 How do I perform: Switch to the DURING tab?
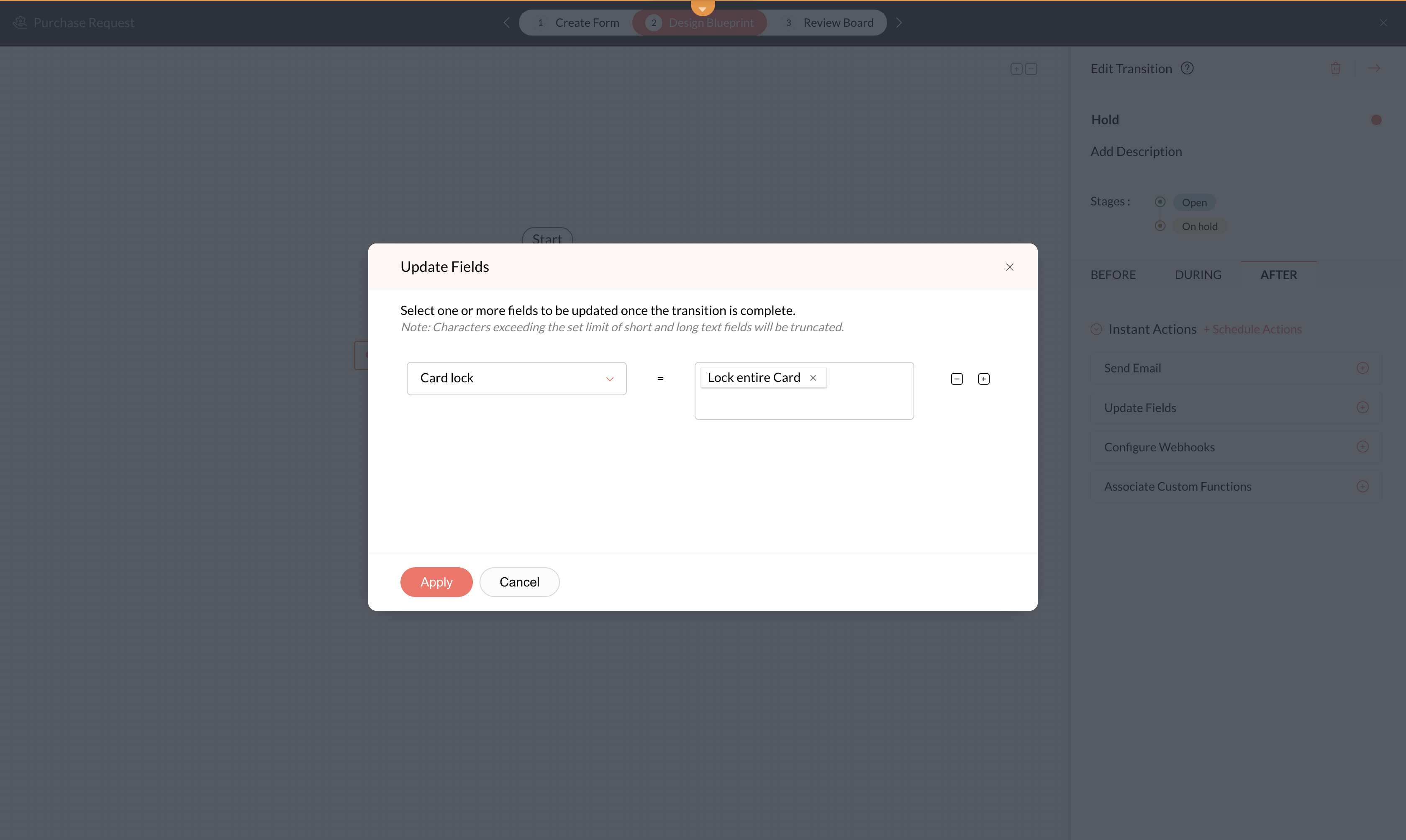pyautogui.click(x=1198, y=274)
